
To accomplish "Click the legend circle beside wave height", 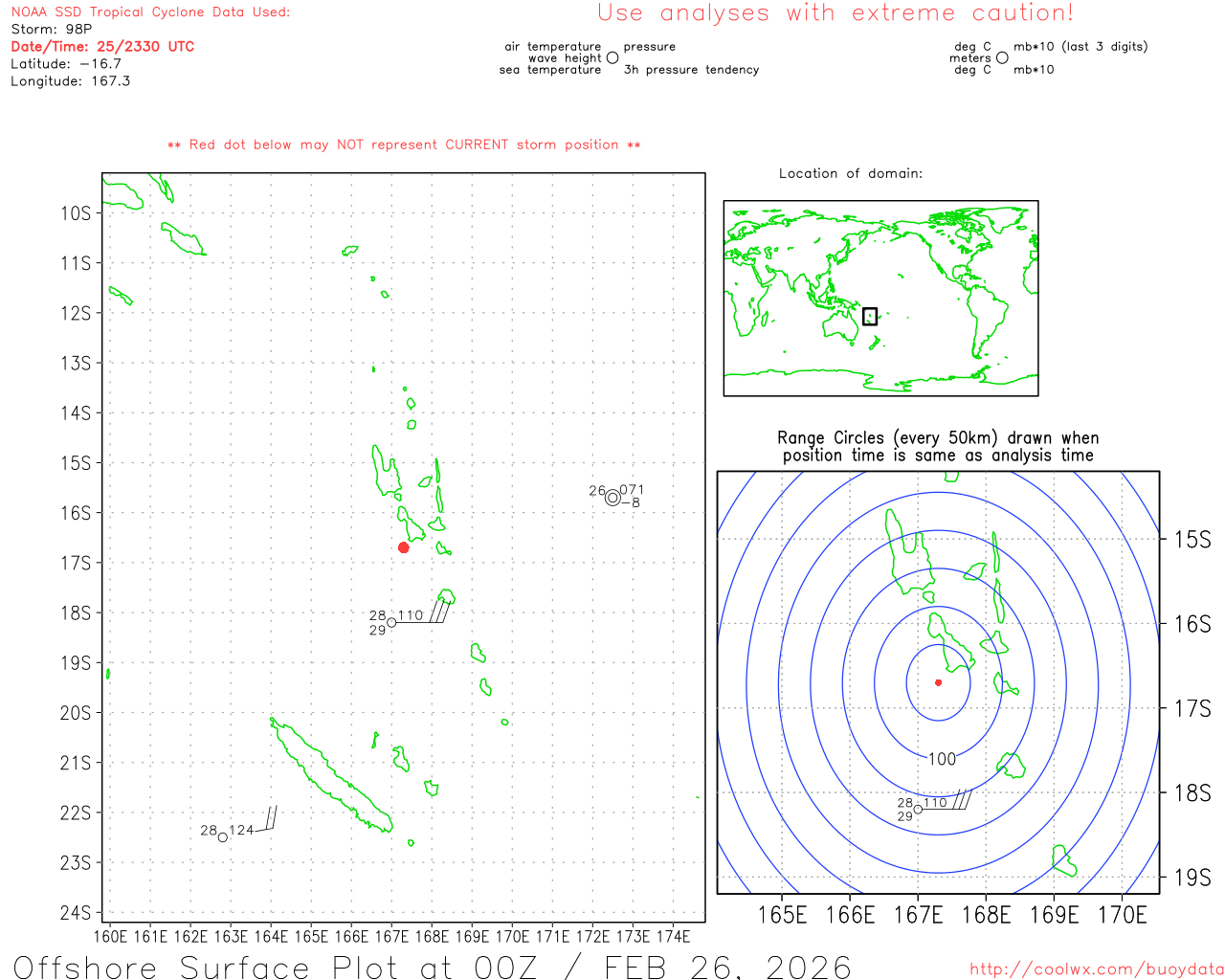I will [612, 57].
